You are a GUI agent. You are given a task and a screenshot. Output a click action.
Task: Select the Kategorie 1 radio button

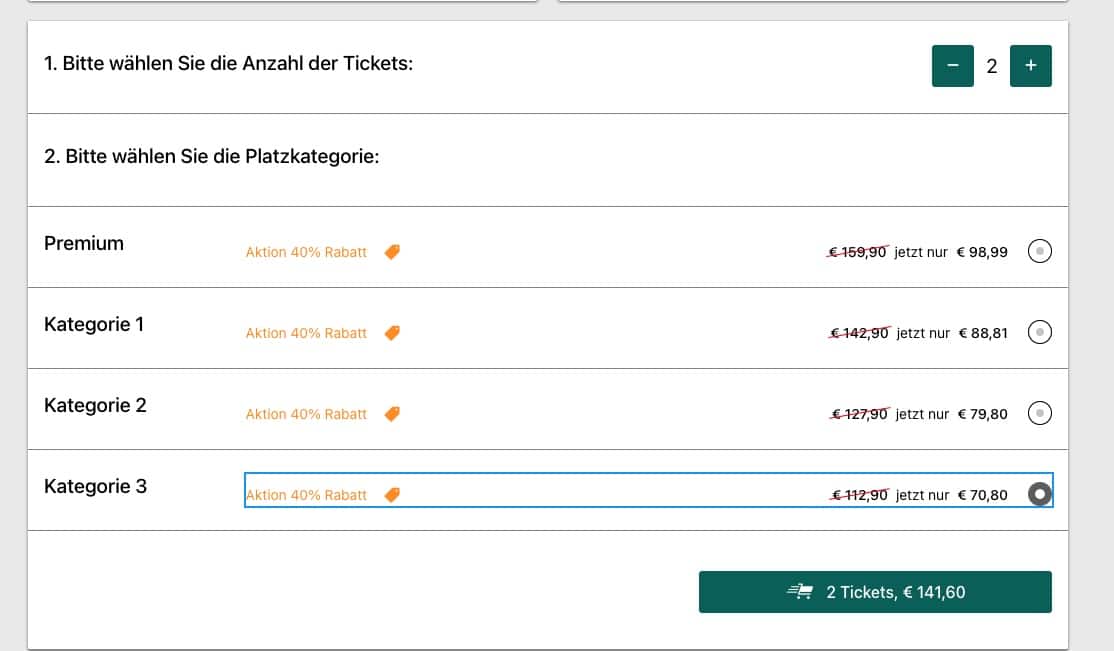tap(1039, 332)
